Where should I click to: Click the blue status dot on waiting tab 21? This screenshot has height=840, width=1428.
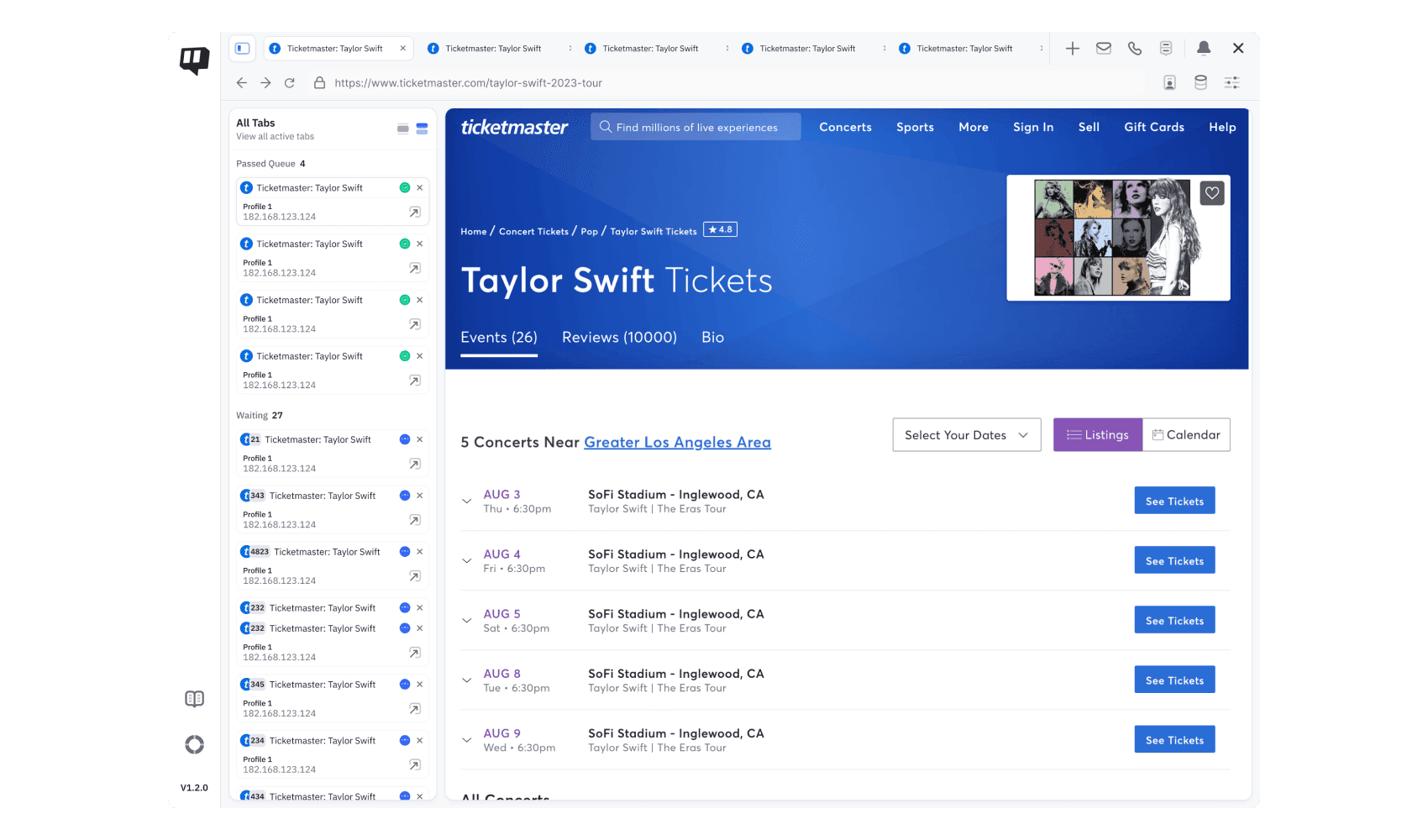(405, 439)
